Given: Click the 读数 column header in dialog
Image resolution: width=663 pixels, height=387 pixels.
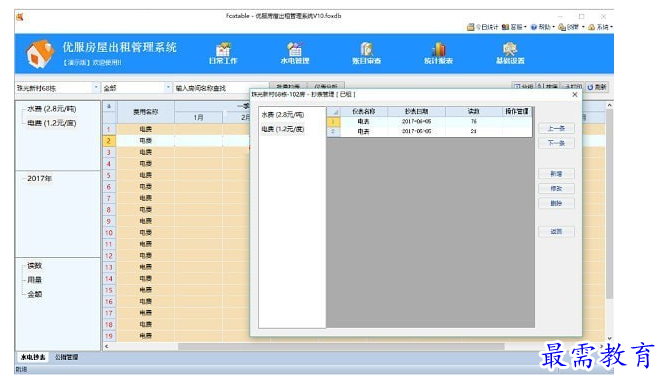Looking at the screenshot, I should [474, 111].
